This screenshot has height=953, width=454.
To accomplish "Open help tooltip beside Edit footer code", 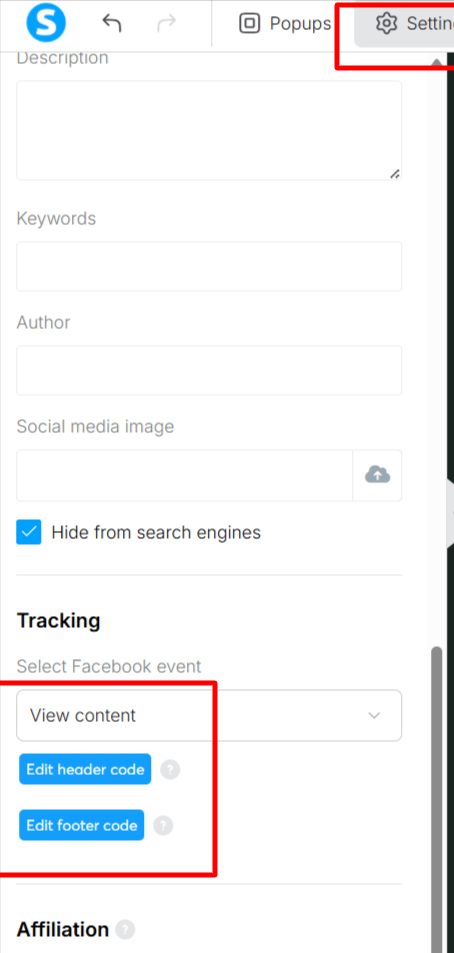I will 163,826.
